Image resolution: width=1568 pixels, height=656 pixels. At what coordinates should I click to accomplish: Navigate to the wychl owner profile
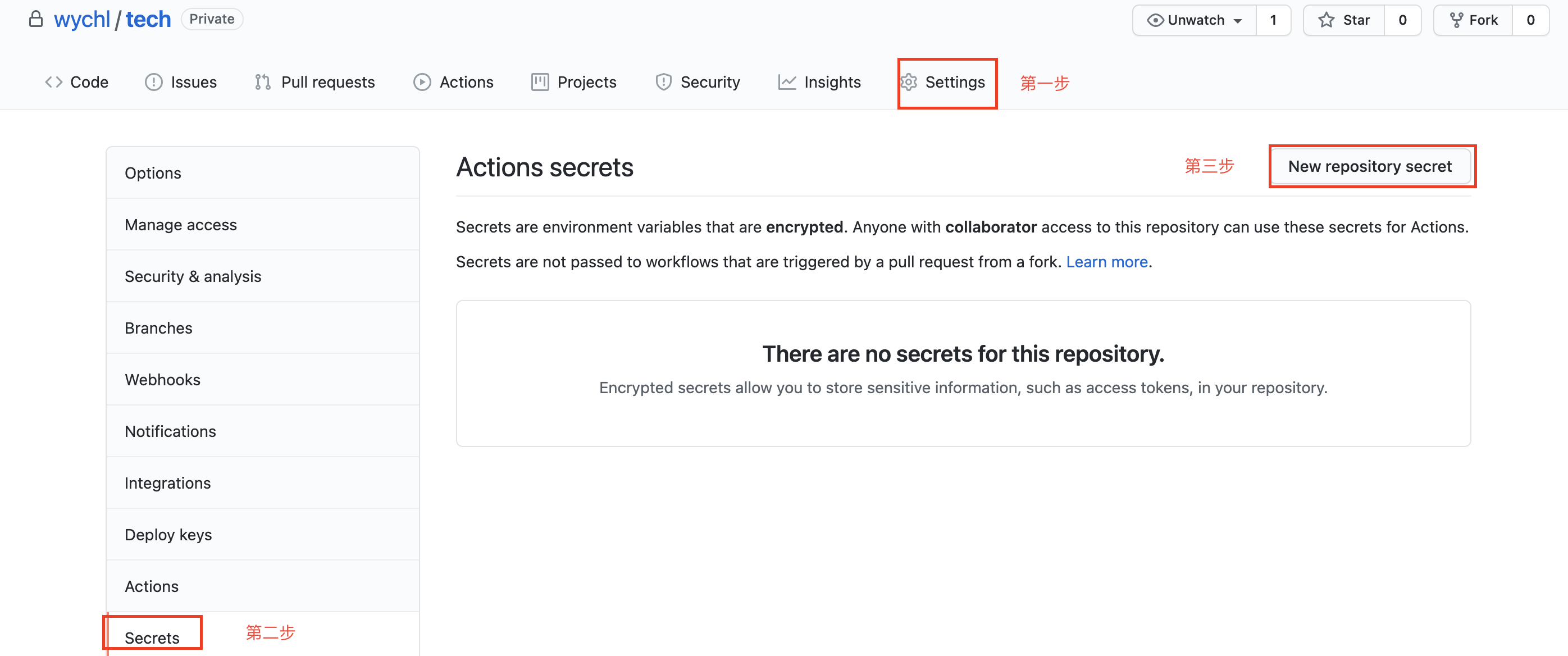click(82, 19)
